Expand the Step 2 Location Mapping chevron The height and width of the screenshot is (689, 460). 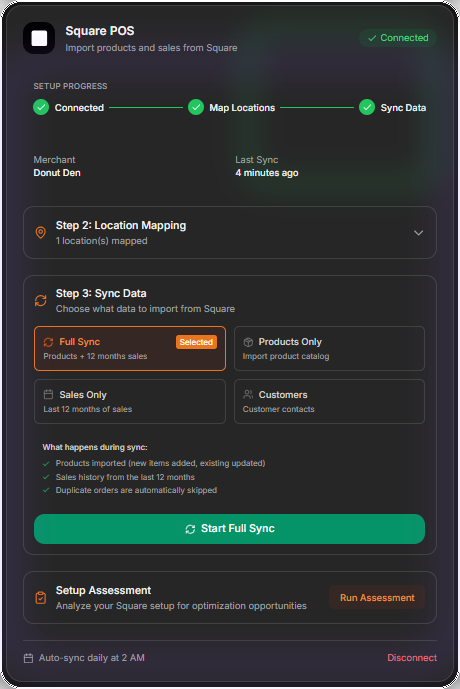pyautogui.click(x=418, y=232)
